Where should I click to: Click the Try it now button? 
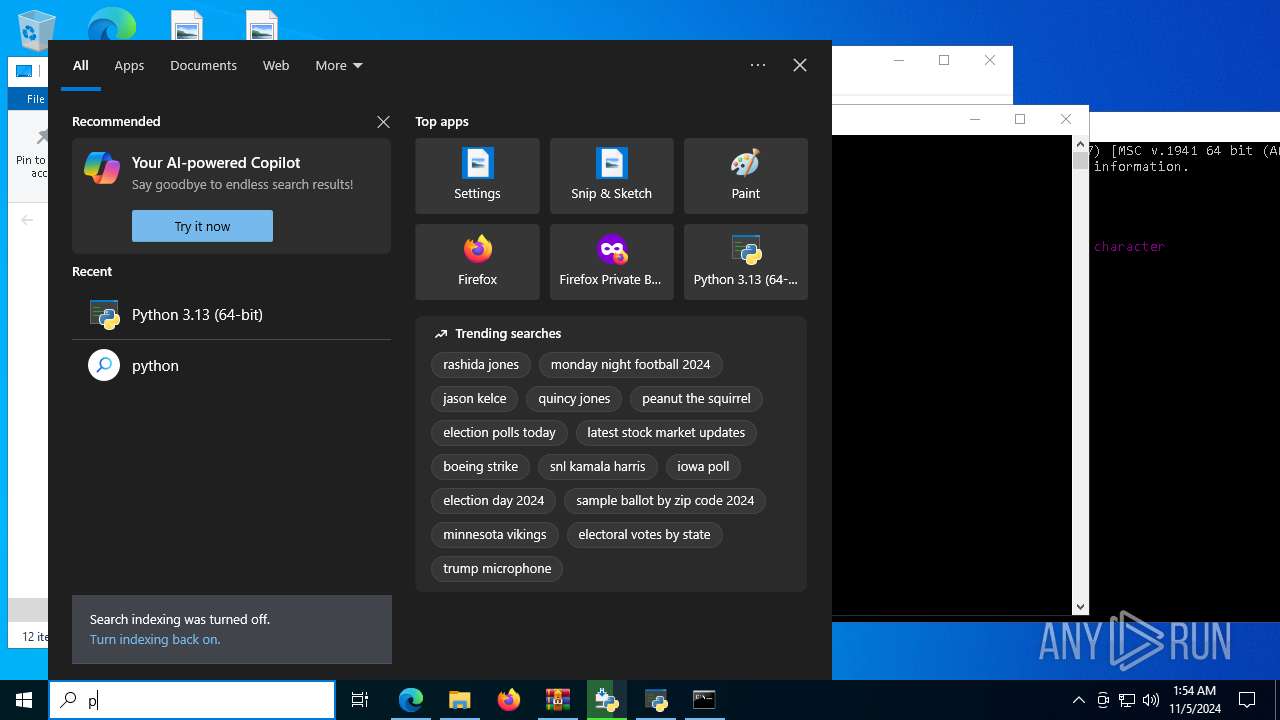point(202,226)
